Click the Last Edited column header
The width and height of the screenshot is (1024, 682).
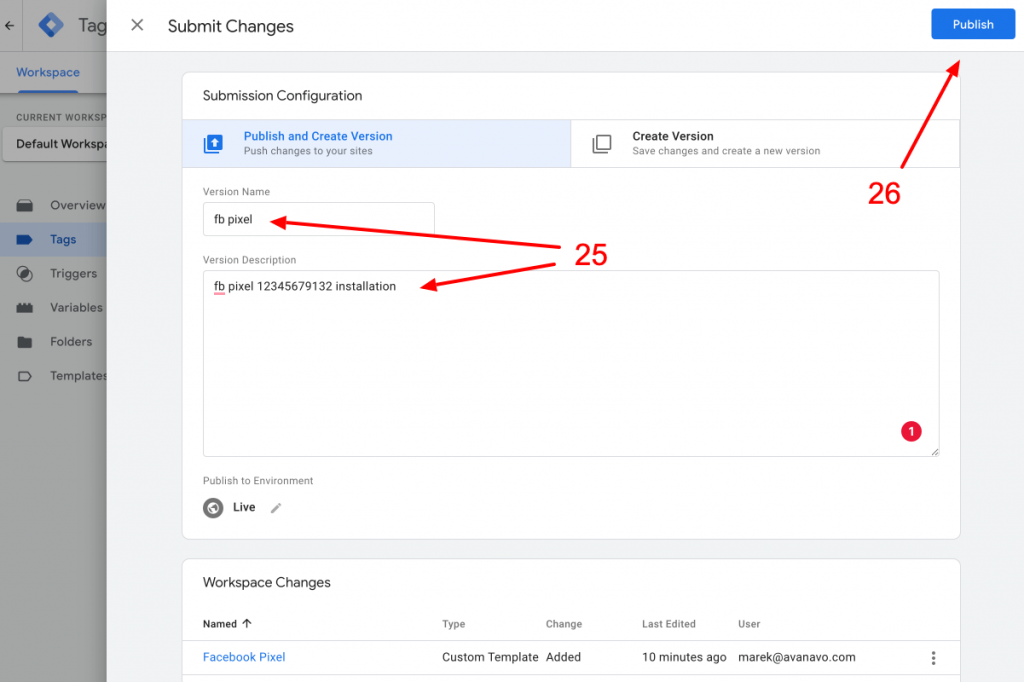[x=669, y=624]
